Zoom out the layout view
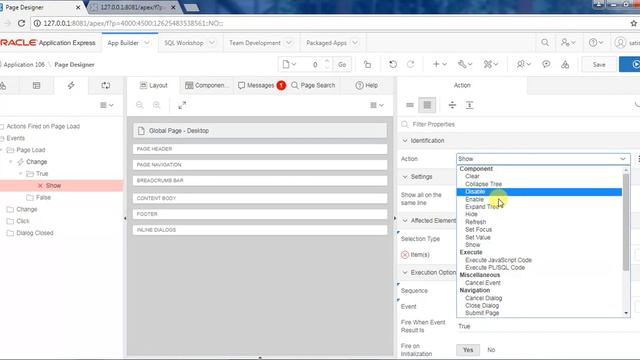Viewport: 640px width, 360px height. tap(140, 105)
